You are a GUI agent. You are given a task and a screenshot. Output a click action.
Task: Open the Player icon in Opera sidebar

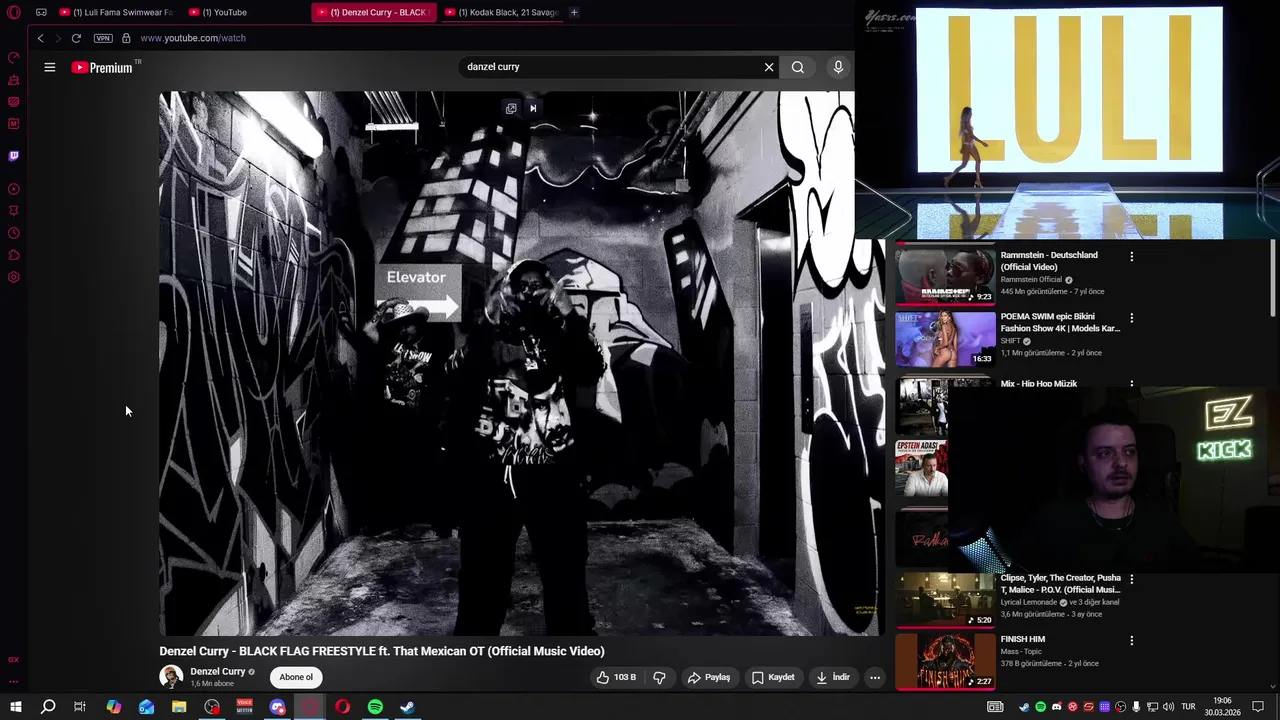(x=14, y=189)
